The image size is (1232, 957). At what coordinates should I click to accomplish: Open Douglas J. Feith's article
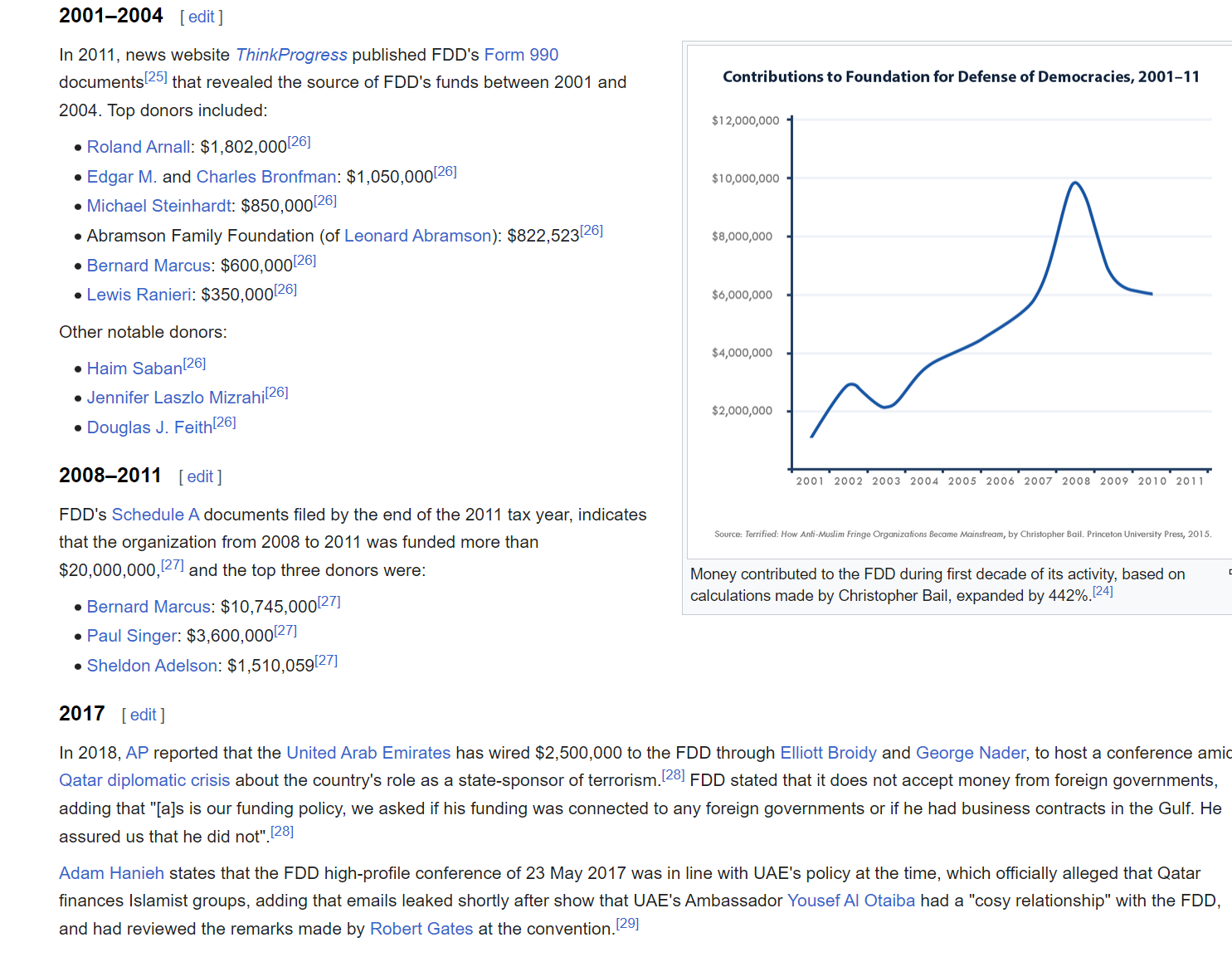[149, 427]
